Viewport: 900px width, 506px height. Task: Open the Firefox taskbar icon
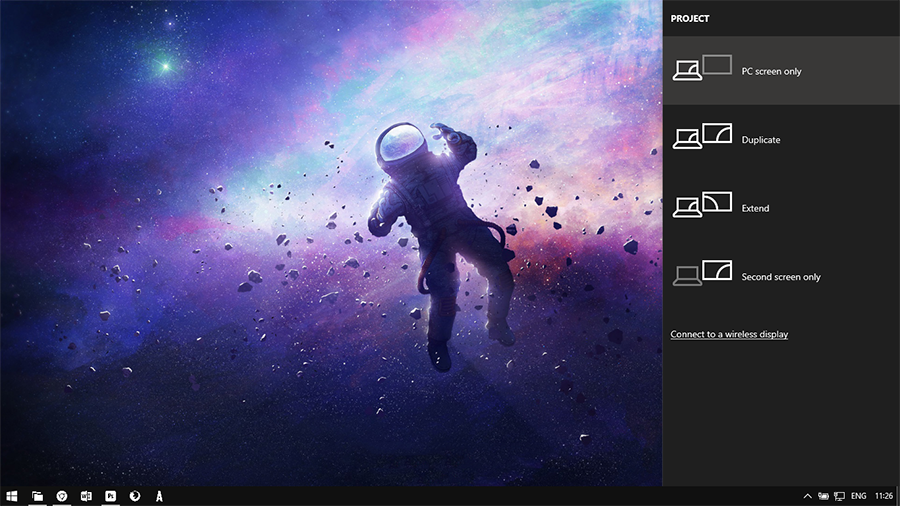[x=135, y=496]
